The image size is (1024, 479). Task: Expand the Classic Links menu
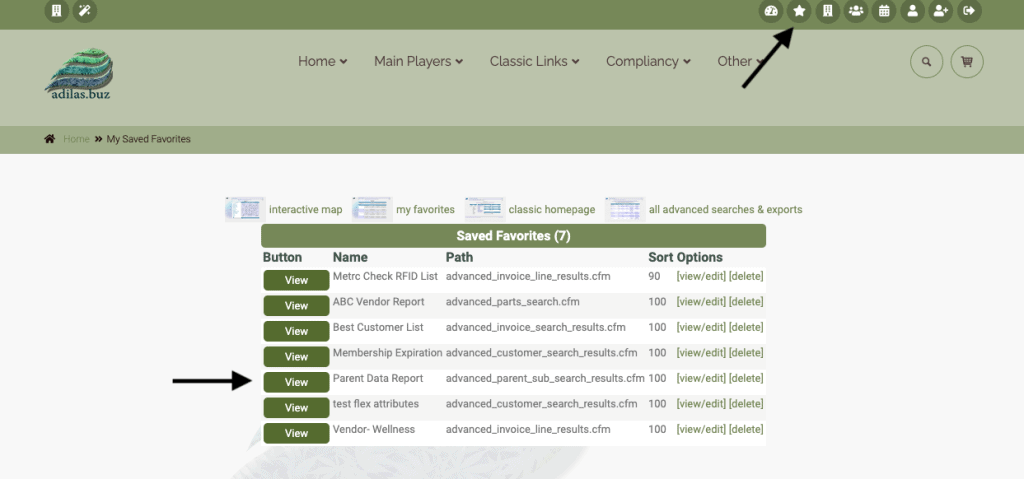[535, 61]
